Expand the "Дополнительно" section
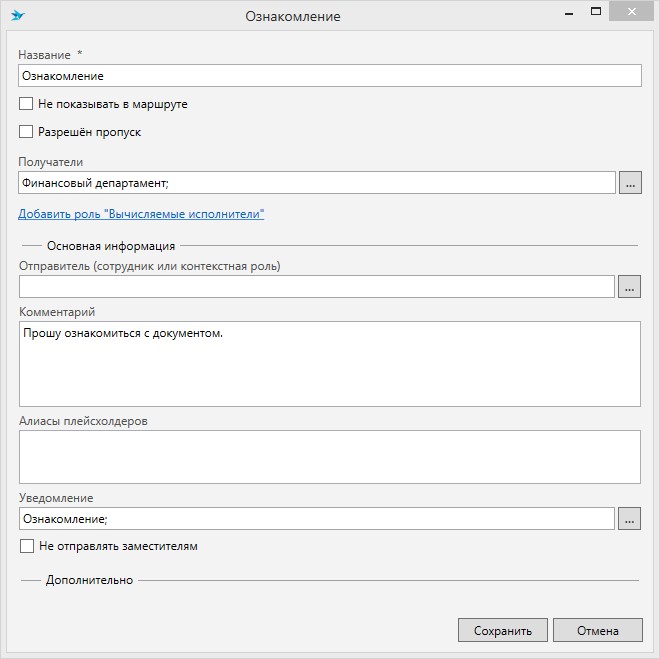The image size is (660, 659). [x=89, y=580]
